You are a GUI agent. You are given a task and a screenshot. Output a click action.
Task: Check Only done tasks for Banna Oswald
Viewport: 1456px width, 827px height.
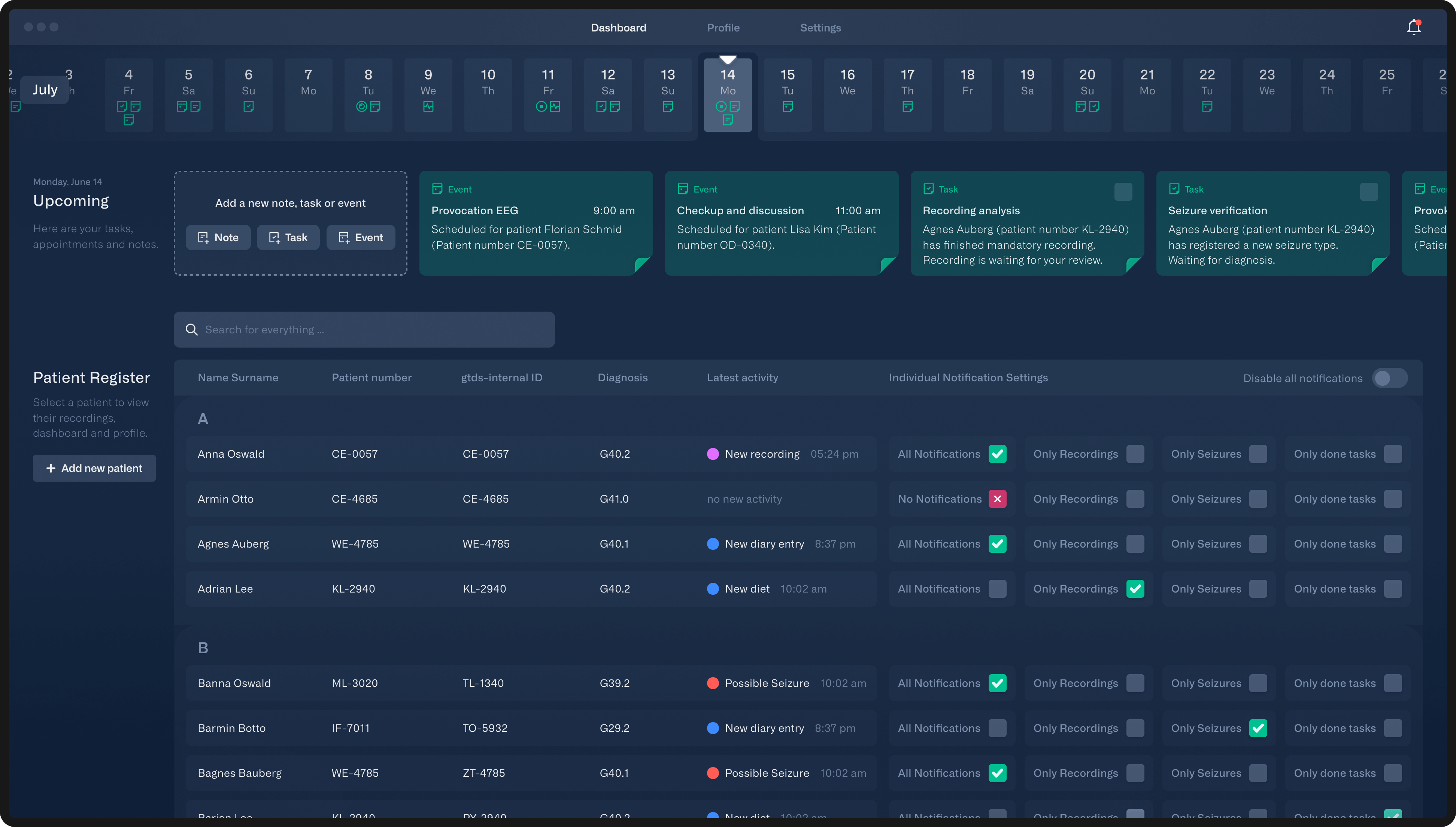coord(1392,683)
